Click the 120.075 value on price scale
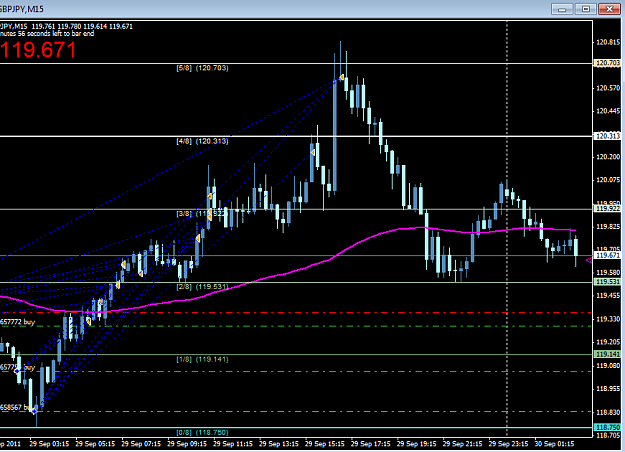 coord(608,180)
